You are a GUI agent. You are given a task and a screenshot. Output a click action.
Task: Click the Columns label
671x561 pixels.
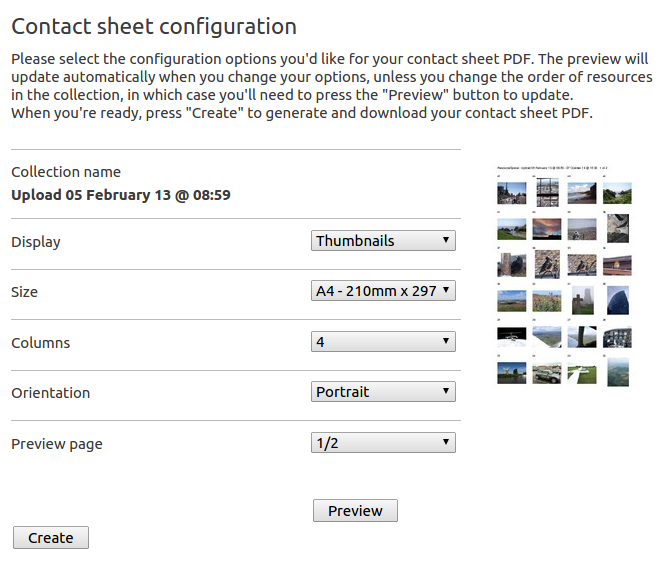coord(40,343)
